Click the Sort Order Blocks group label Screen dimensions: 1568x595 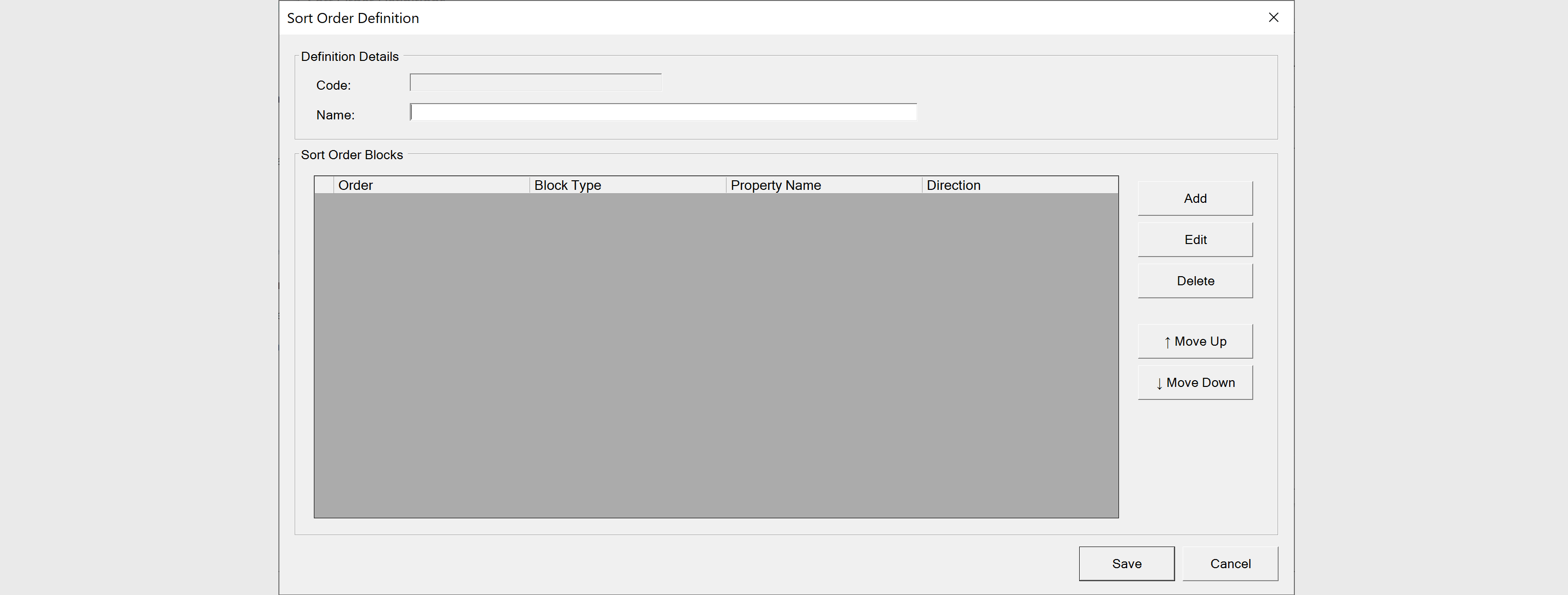352,155
